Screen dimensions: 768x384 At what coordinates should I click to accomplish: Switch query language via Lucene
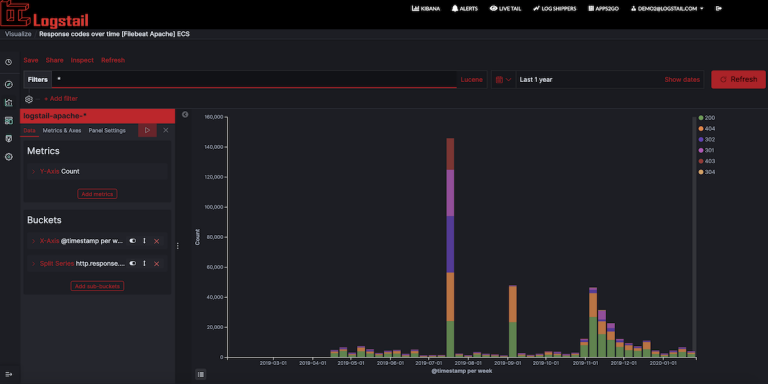click(x=472, y=79)
